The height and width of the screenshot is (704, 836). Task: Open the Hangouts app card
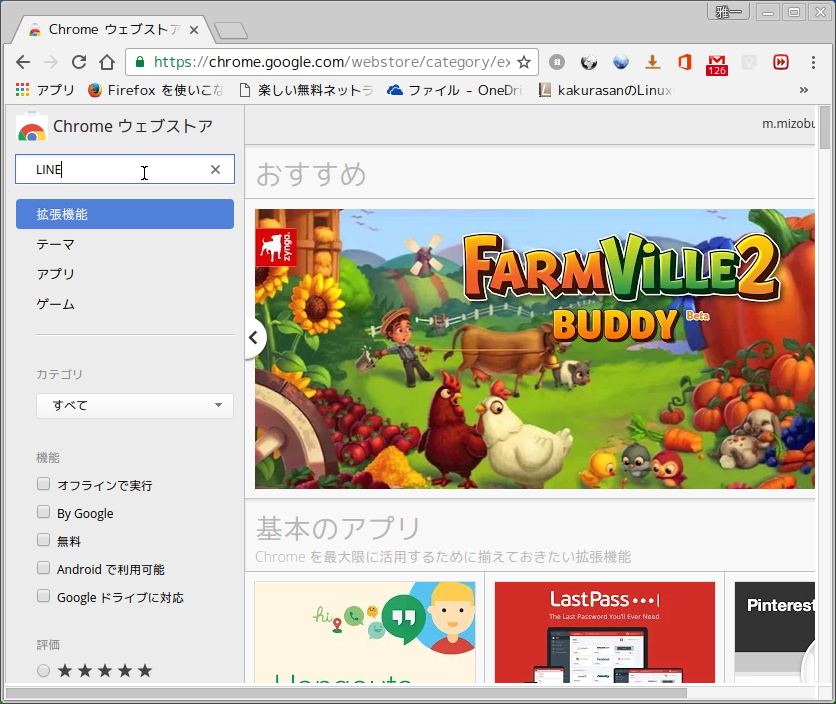[x=365, y=632]
